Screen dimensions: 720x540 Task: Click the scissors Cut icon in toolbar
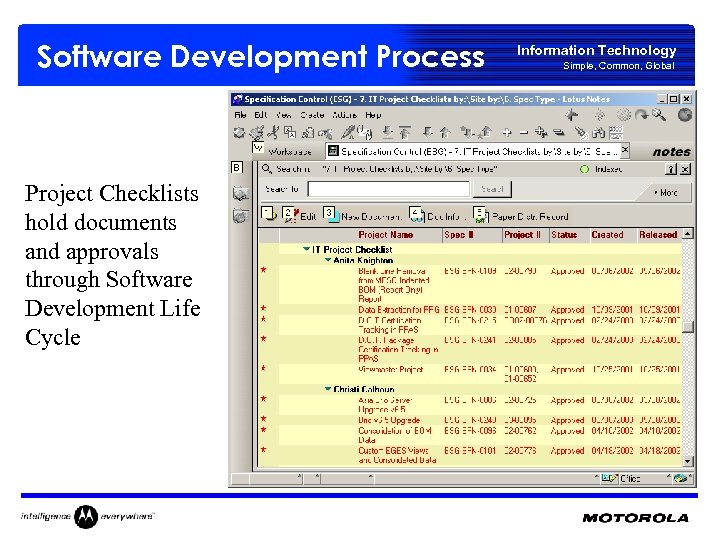273,133
